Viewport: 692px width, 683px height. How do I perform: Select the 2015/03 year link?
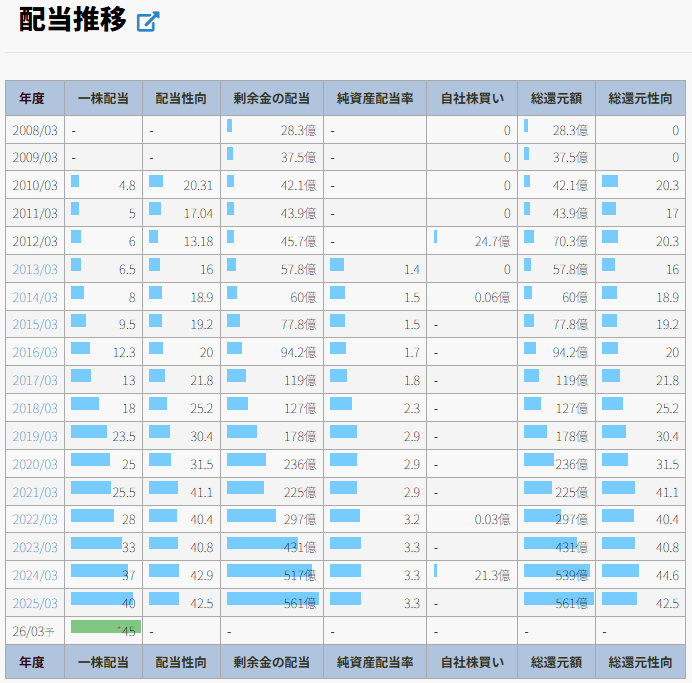click(35, 325)
